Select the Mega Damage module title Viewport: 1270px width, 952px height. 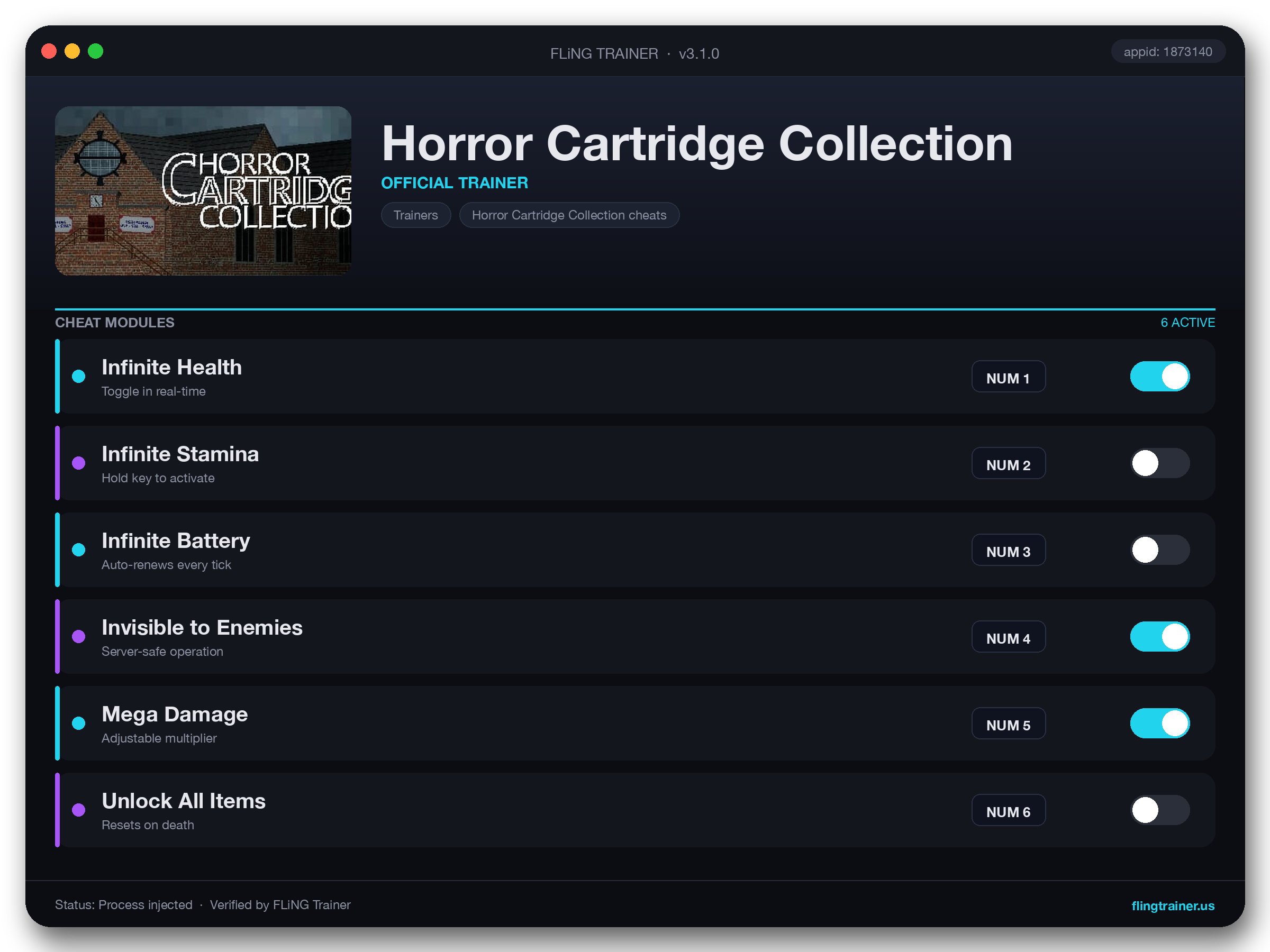point(175,715)
